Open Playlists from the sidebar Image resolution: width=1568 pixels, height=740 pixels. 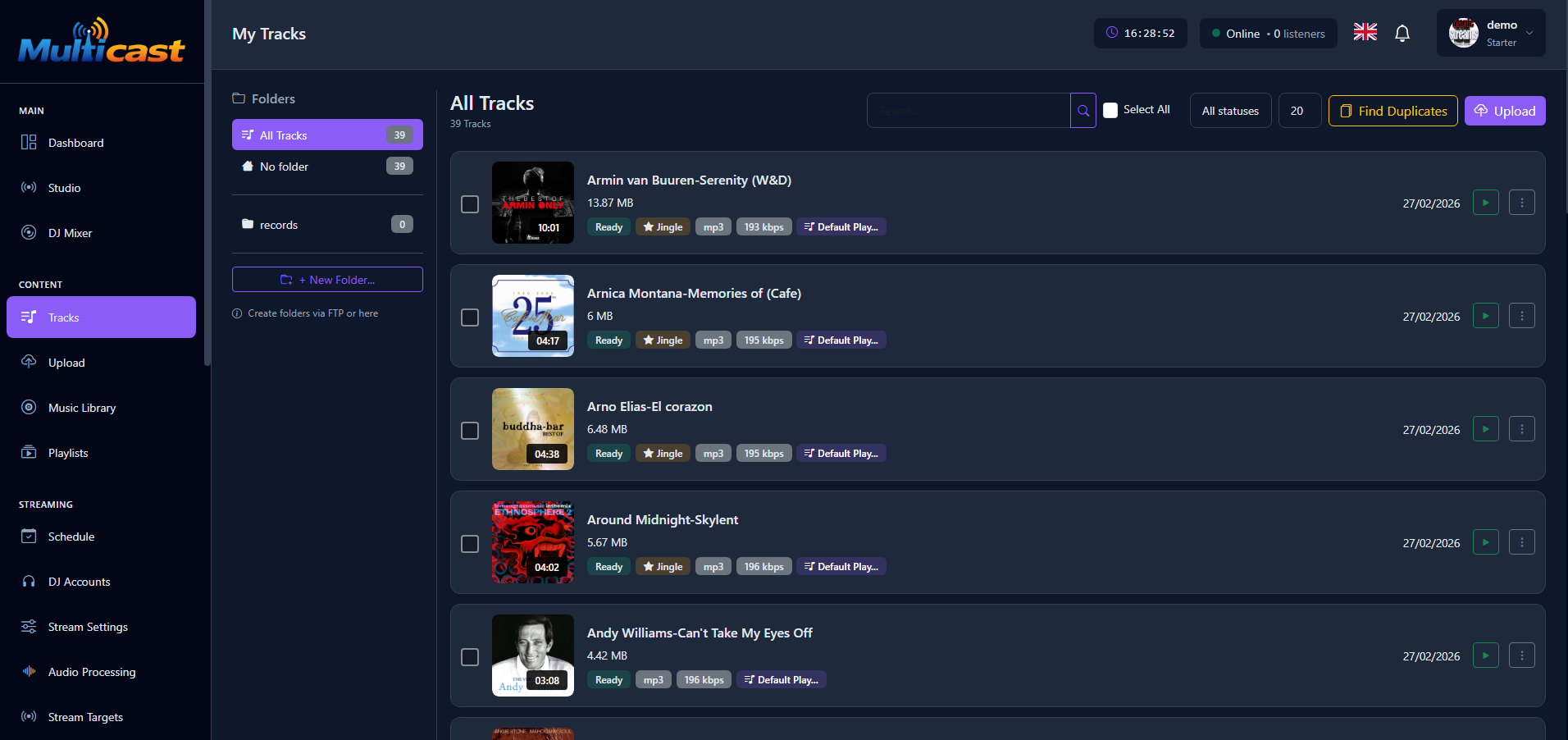68,453
